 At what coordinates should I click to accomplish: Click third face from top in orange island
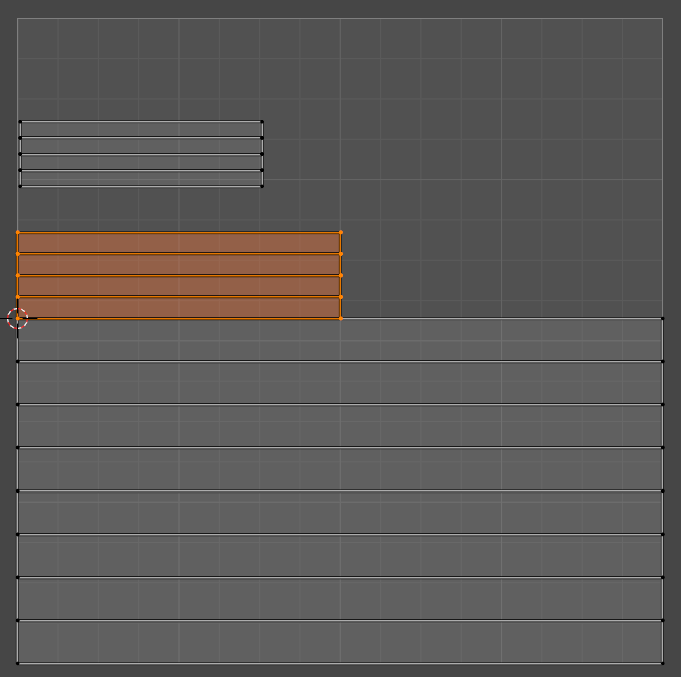pos(179,286)
